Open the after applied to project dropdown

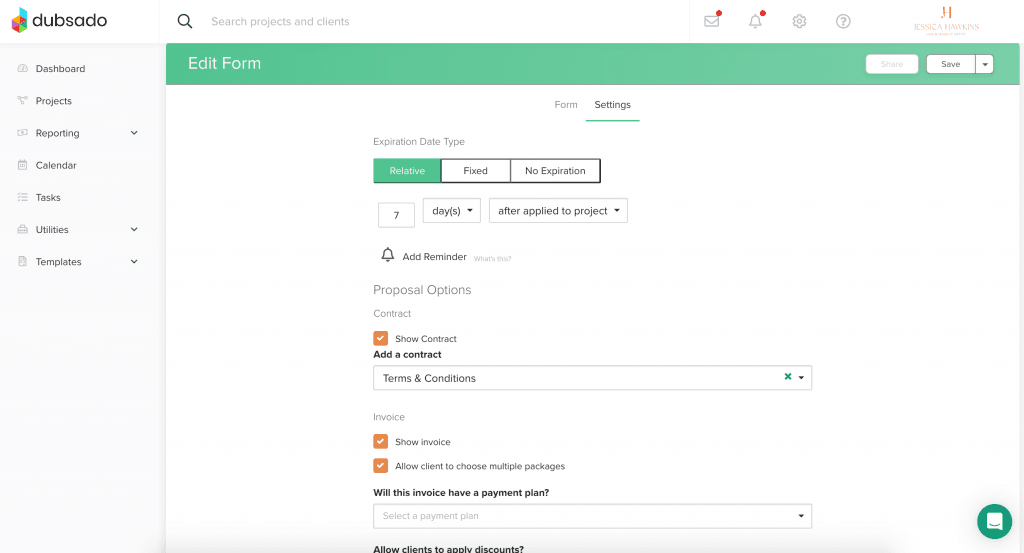point(558,211)
